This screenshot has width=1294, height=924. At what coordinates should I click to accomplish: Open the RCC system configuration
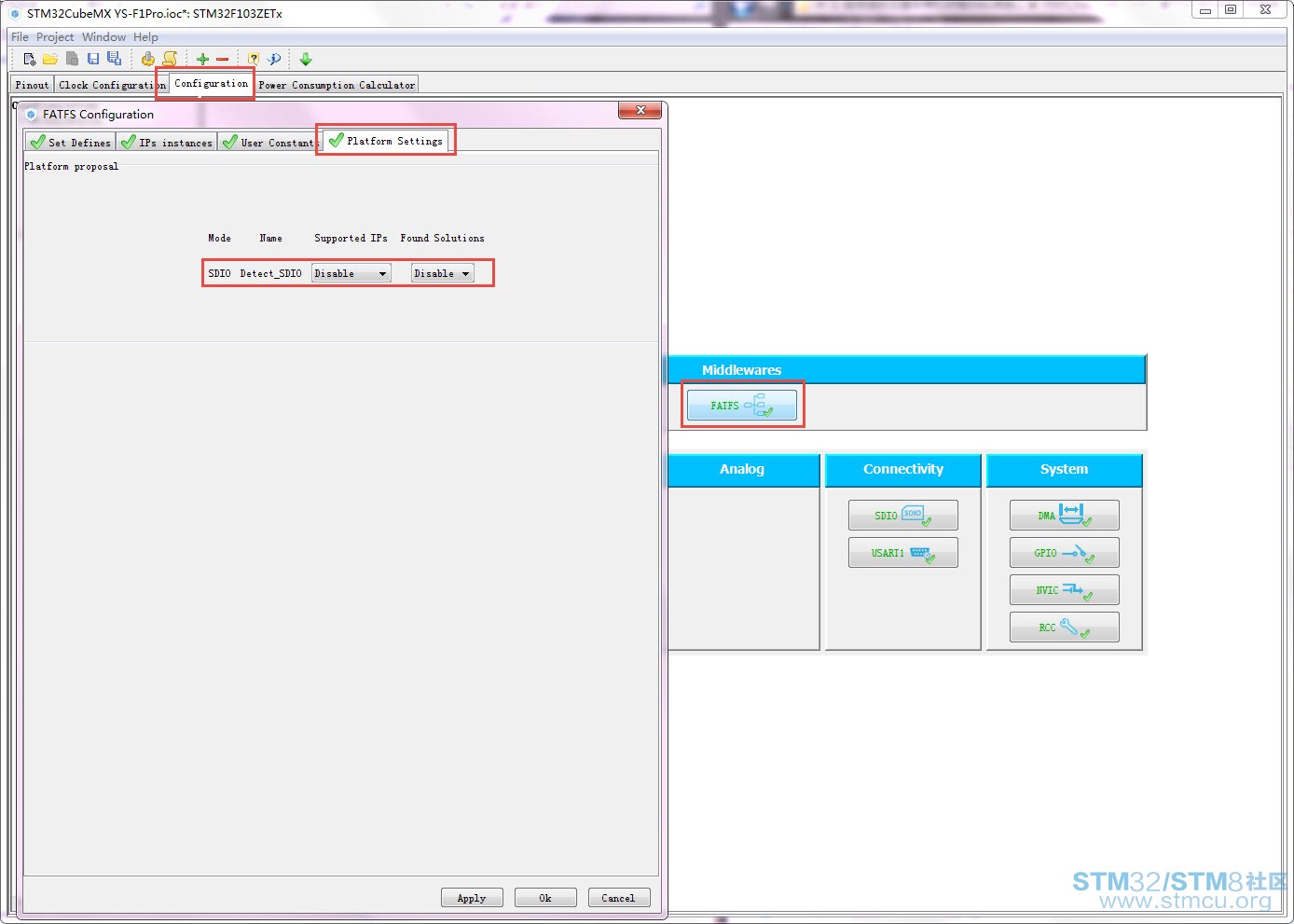(x=1065, y=627)
